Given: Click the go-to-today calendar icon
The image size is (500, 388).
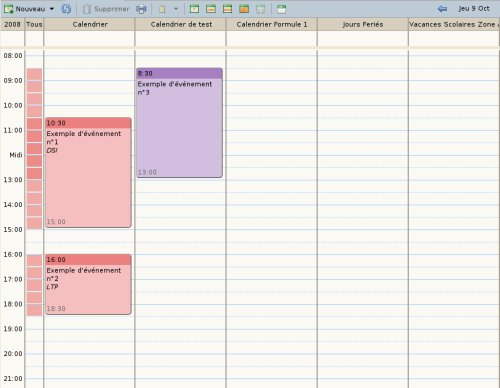Looking at the screenshot, I should [281, 9].
